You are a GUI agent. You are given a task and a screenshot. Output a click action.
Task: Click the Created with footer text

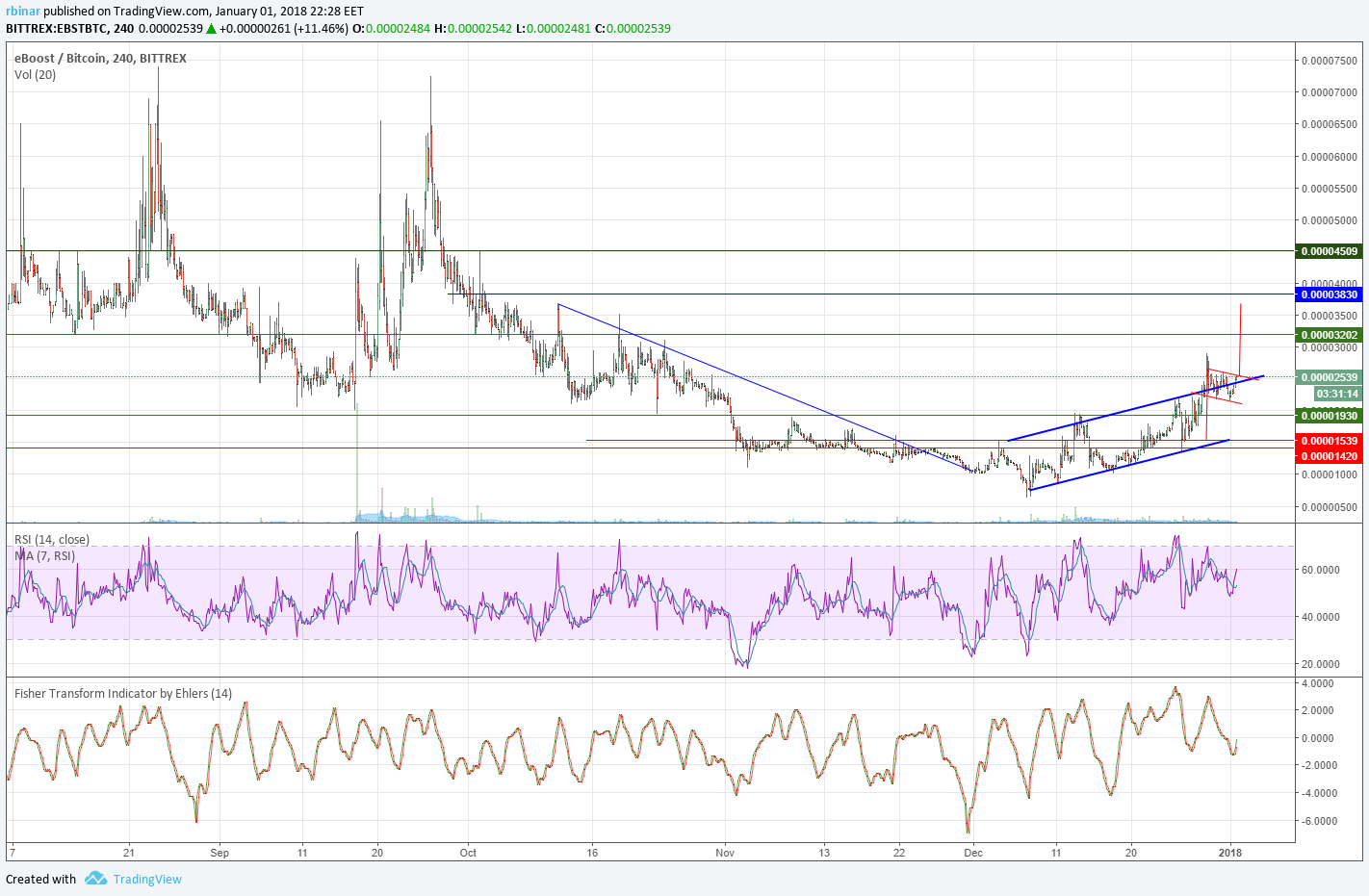click(40, 879)
